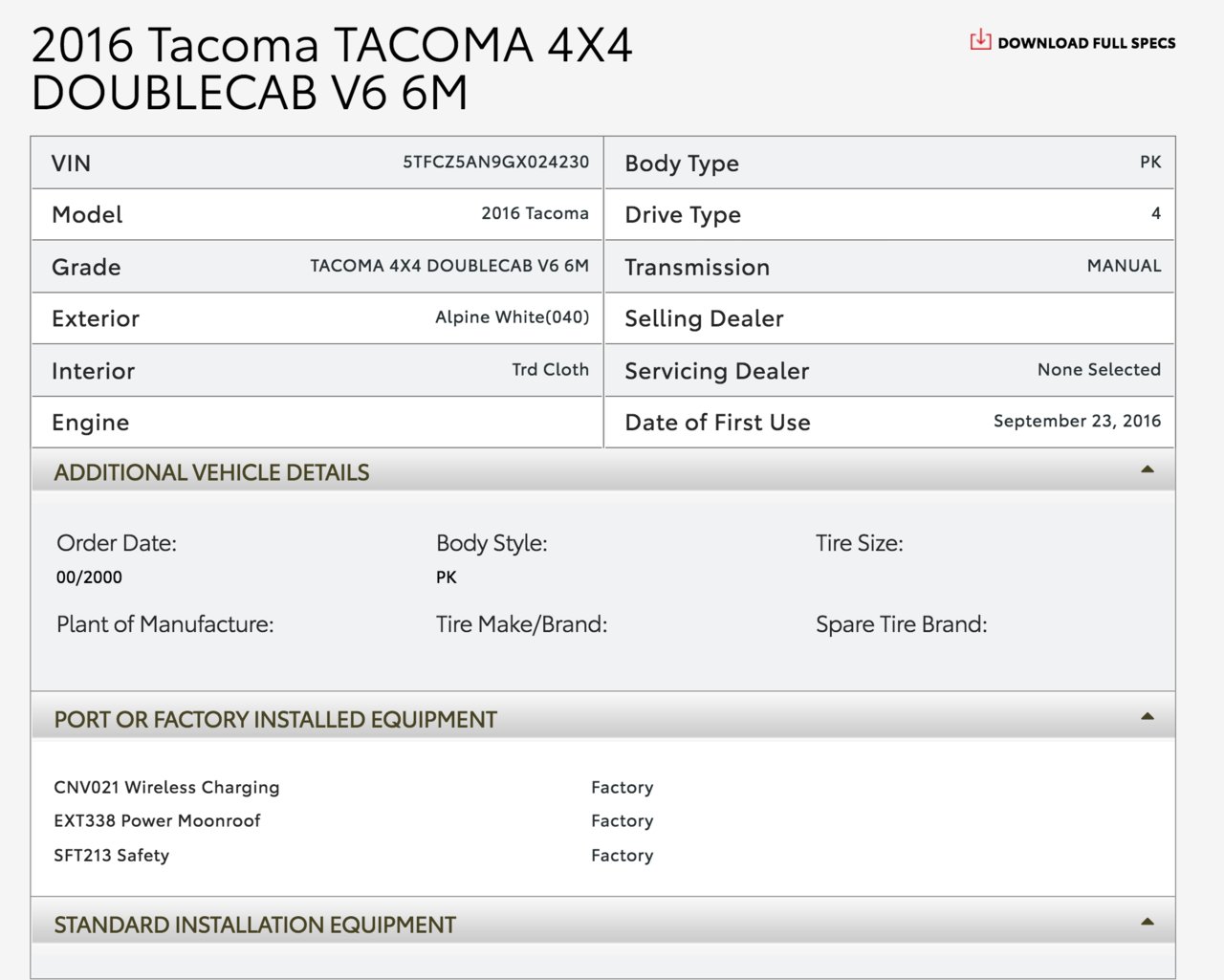
Task: Click the Plant of Manufacture label
Action: [164, 624]
